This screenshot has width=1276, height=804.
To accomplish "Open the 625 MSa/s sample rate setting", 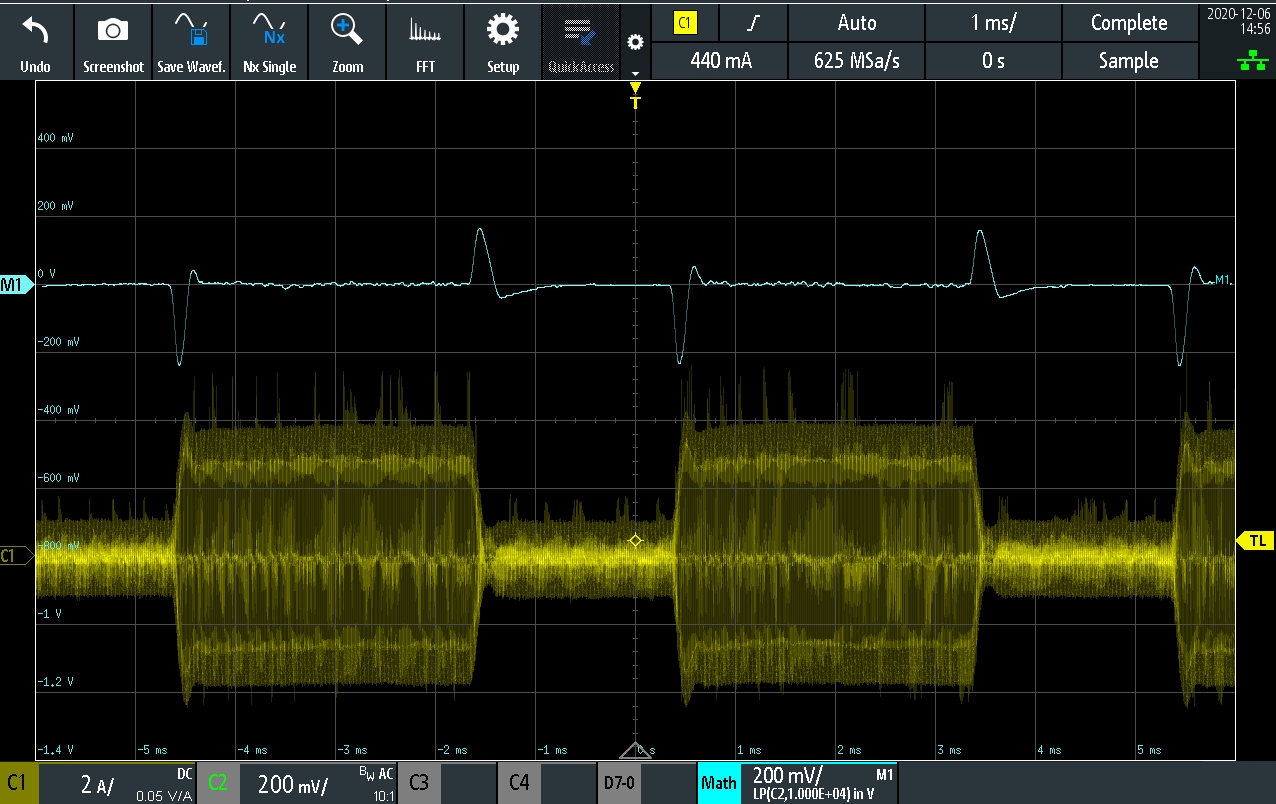I will point(857,61).
